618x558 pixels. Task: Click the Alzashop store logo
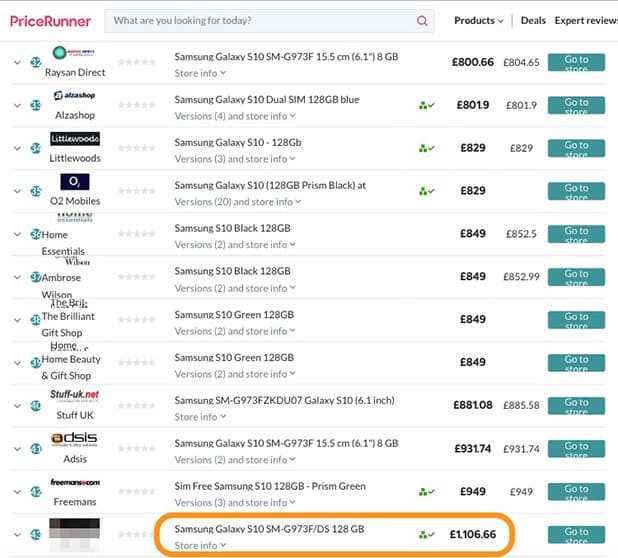[x=75, y=95]
